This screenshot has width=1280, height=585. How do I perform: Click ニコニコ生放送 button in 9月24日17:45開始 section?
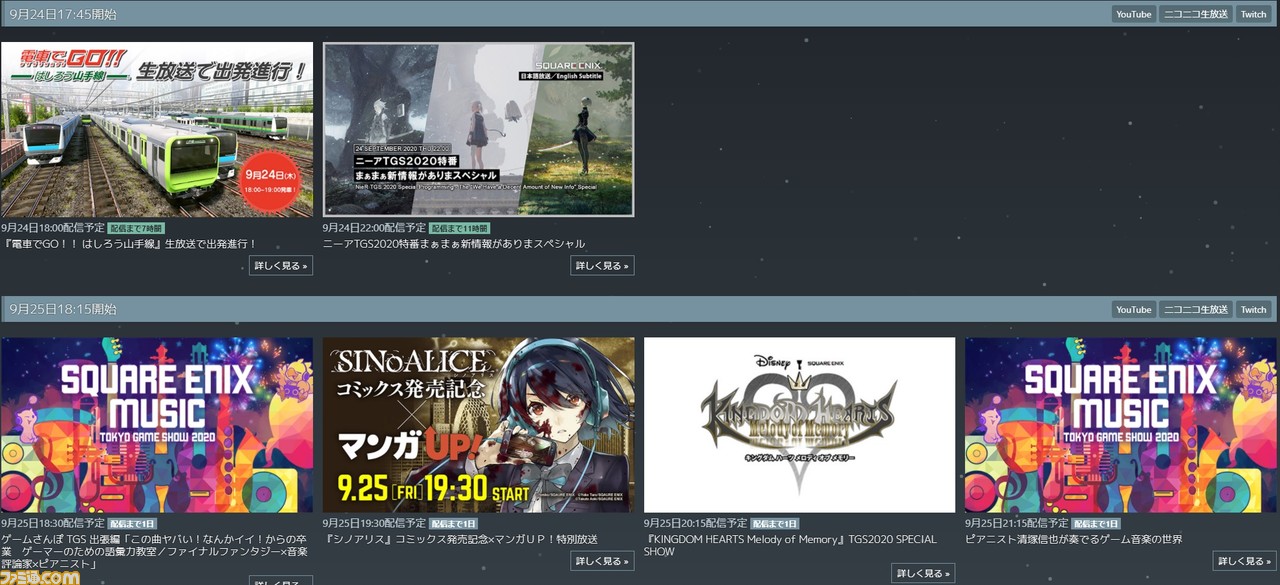[x=1195, y=14]
